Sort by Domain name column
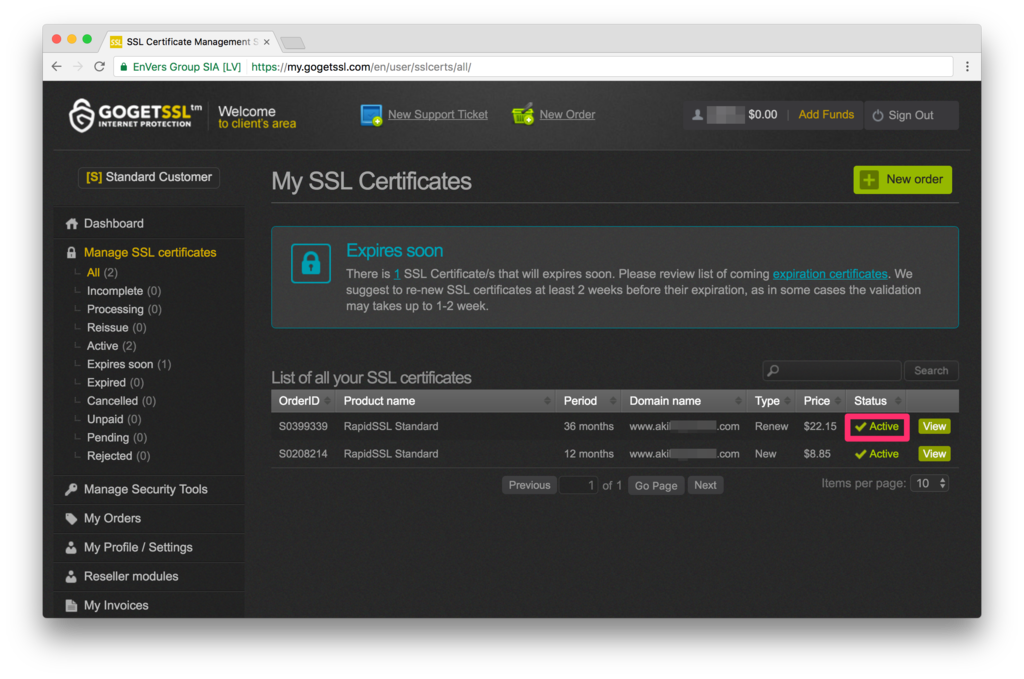This screenshot has width=1024, height=679. [684, 401]
